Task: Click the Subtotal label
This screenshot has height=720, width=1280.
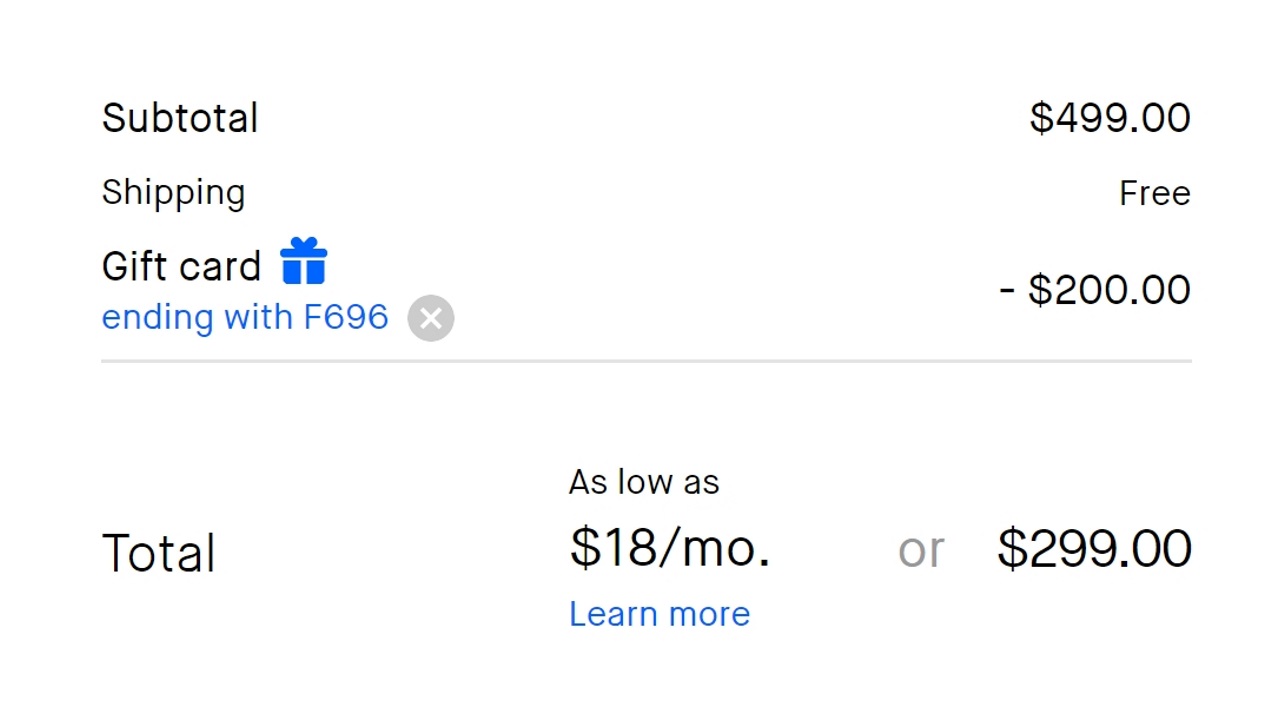Action: 180,118
